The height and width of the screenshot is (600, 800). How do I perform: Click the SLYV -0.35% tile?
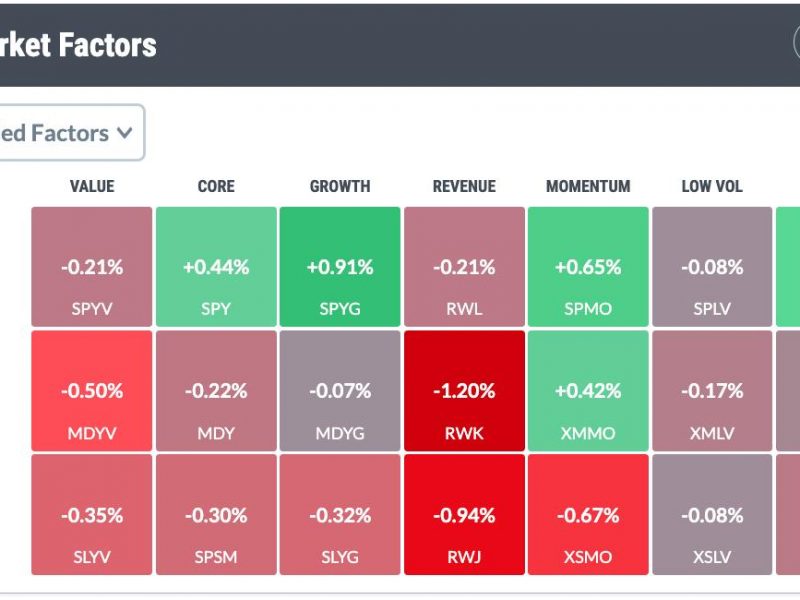[x=92, y=515]
